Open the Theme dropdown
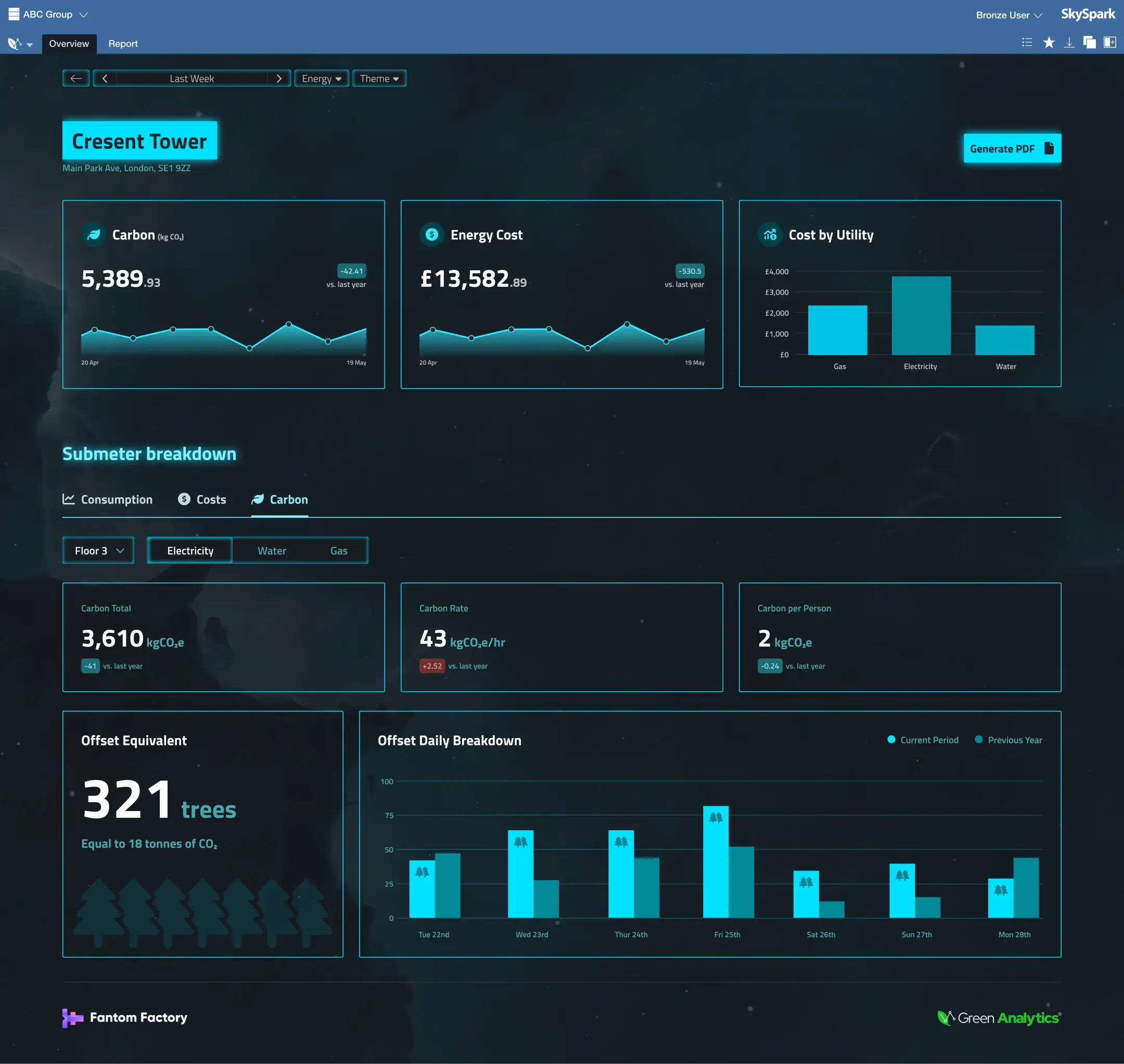The width and height of the screenshot is (1124, 1064). (379, 78)
